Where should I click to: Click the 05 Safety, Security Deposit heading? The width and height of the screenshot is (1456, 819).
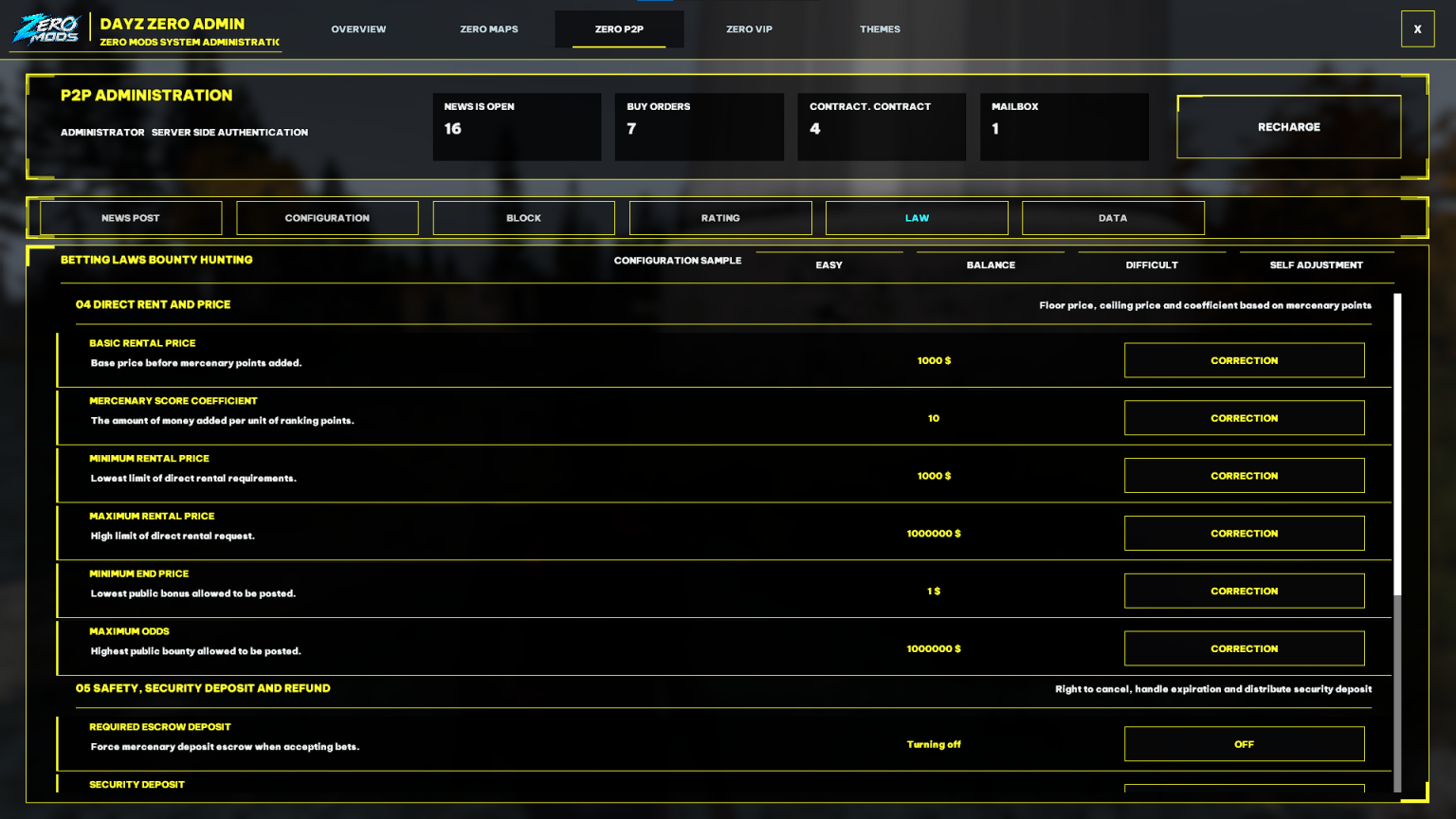coord(203,688)
